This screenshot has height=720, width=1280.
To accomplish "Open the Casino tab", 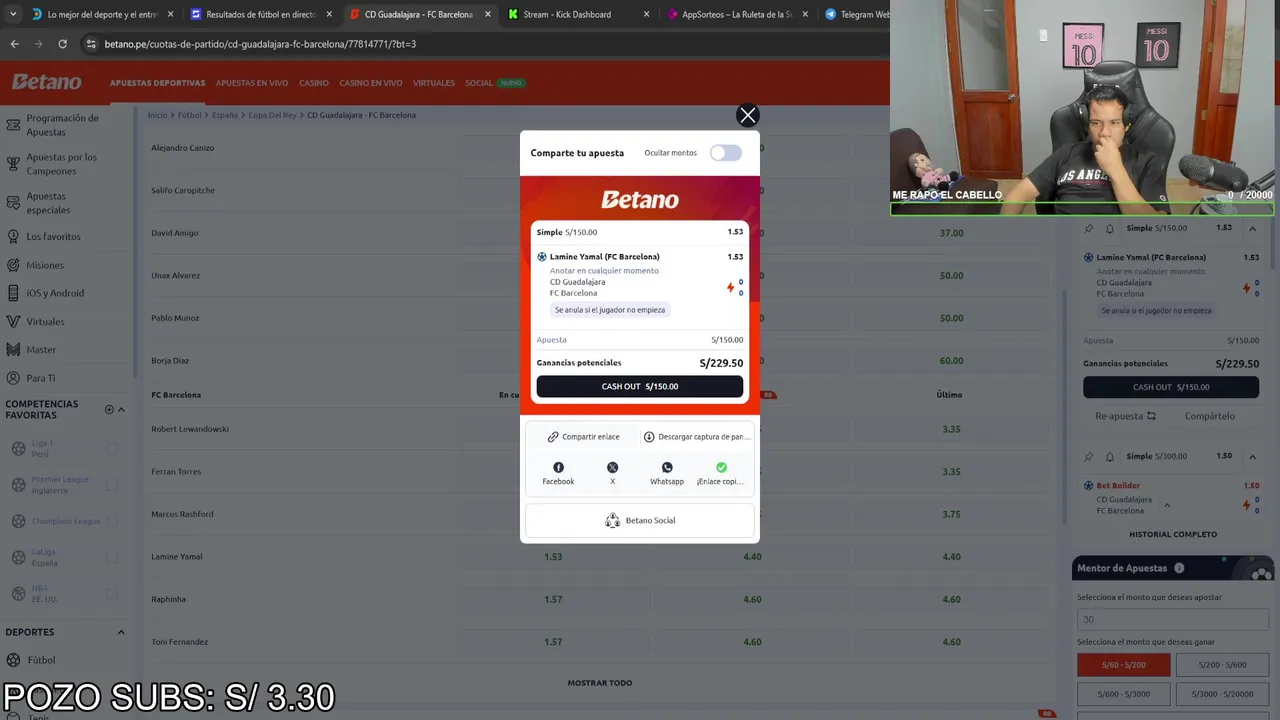I will 314,83.
